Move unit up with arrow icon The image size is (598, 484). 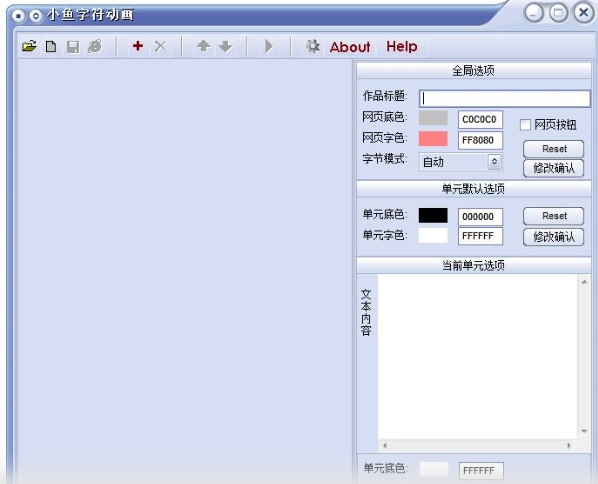click(203, 46)
